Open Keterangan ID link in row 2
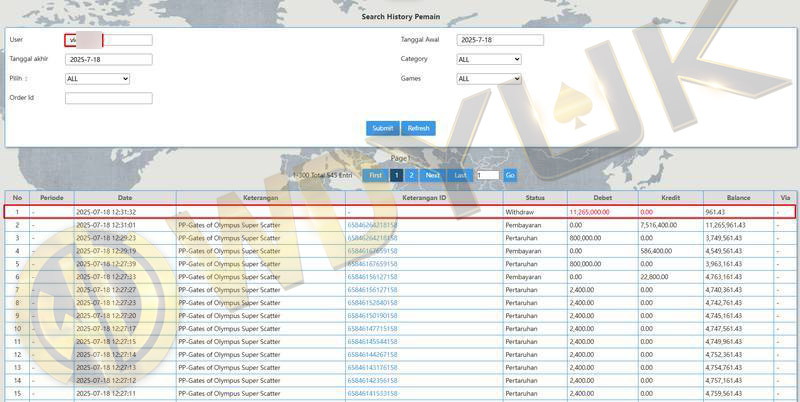The width and height of the screenshot is (800, 402). tap(372, 225)
